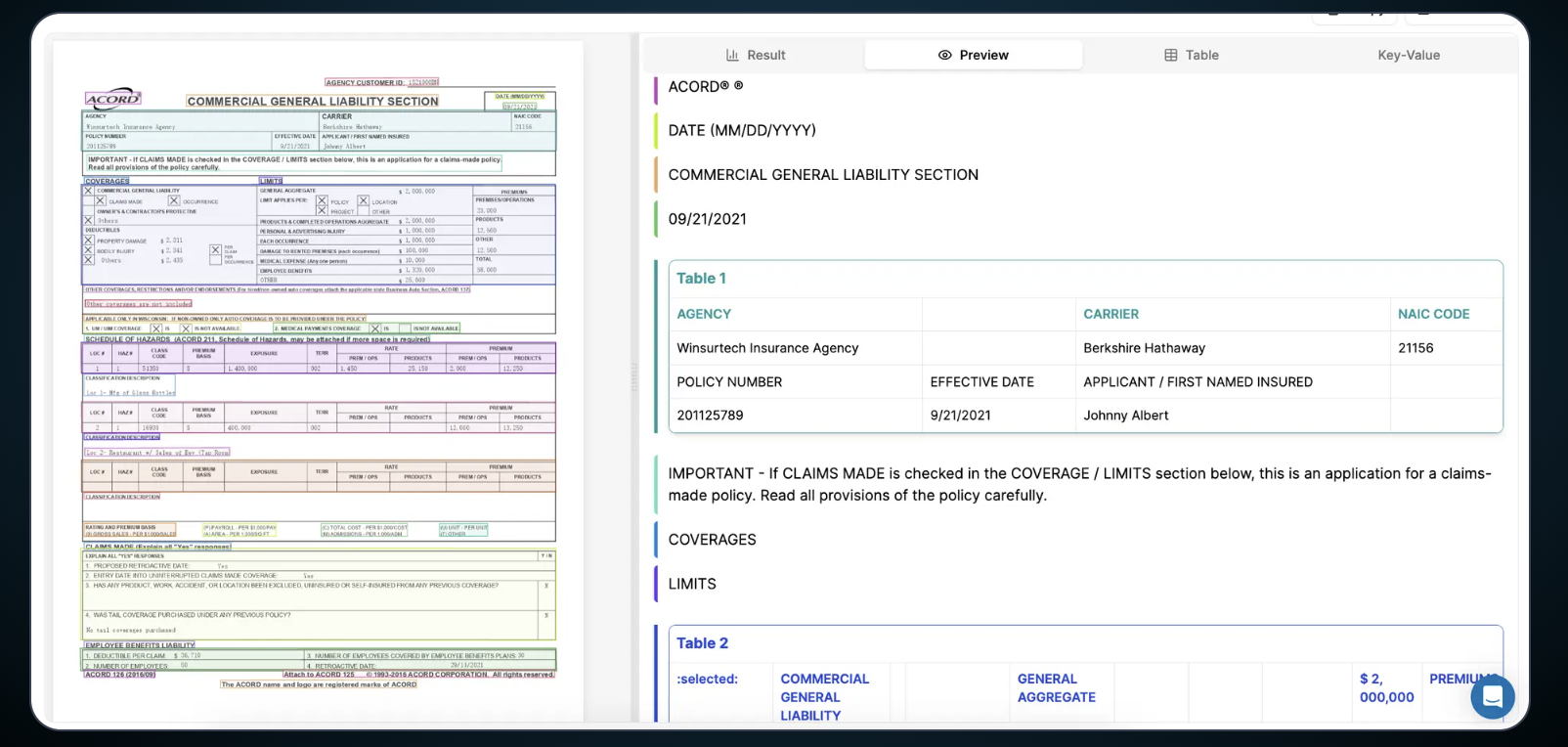Click the LIMITS heading in the document
The image size is (1568, 747).
coord(271,181)
